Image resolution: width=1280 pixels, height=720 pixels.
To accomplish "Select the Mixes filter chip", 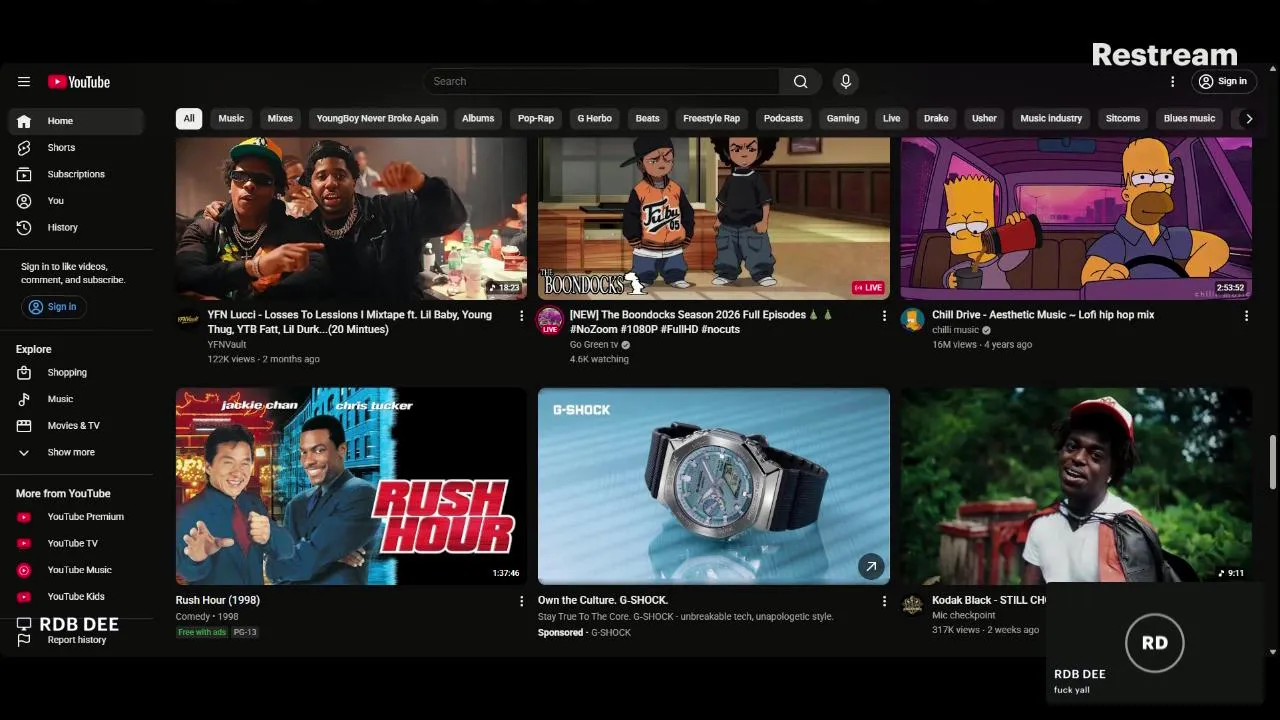I will click(280, 118).
